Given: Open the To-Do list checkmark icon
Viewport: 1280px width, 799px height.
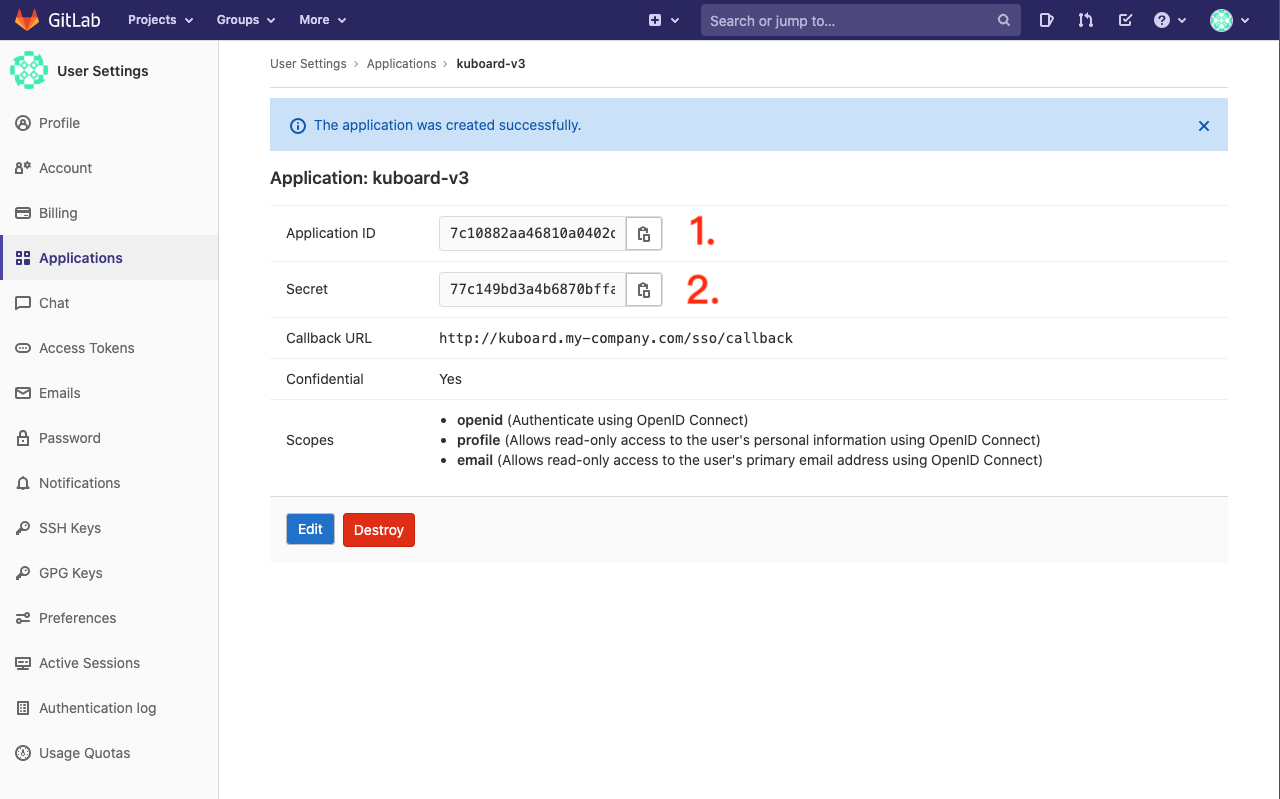Looking at the screenshot, I should [1125, 20].
